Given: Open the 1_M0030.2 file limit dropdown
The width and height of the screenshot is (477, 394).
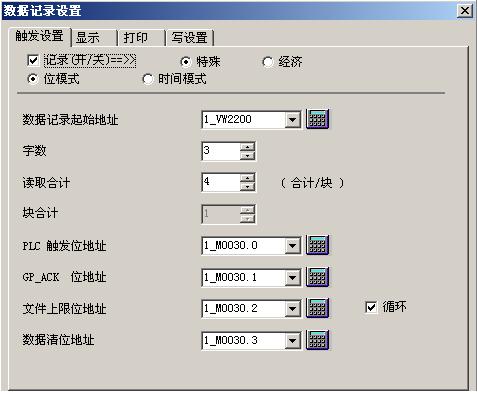Looking at the screenshot, I should tap(292, 309).
